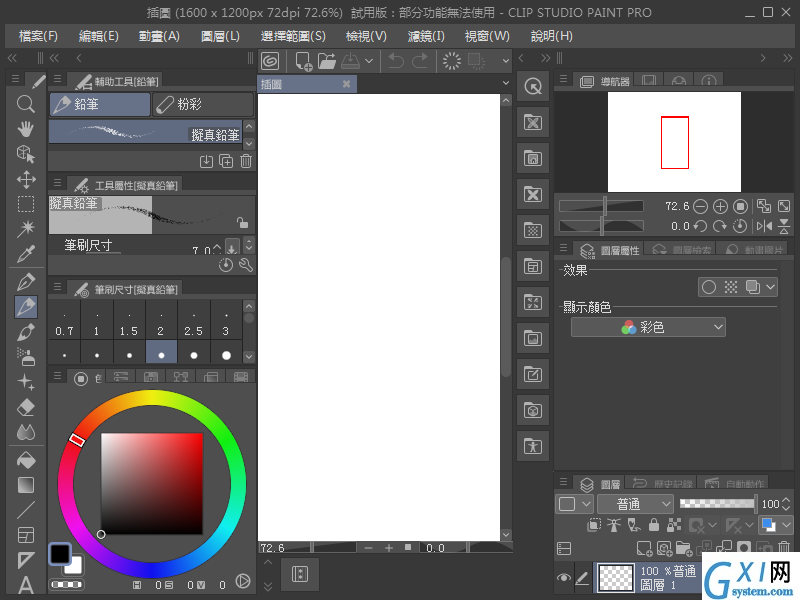This screenshot has width=800, height=600.
Task: Open the 彩色 display color dropdown
Action: [648, 327]
